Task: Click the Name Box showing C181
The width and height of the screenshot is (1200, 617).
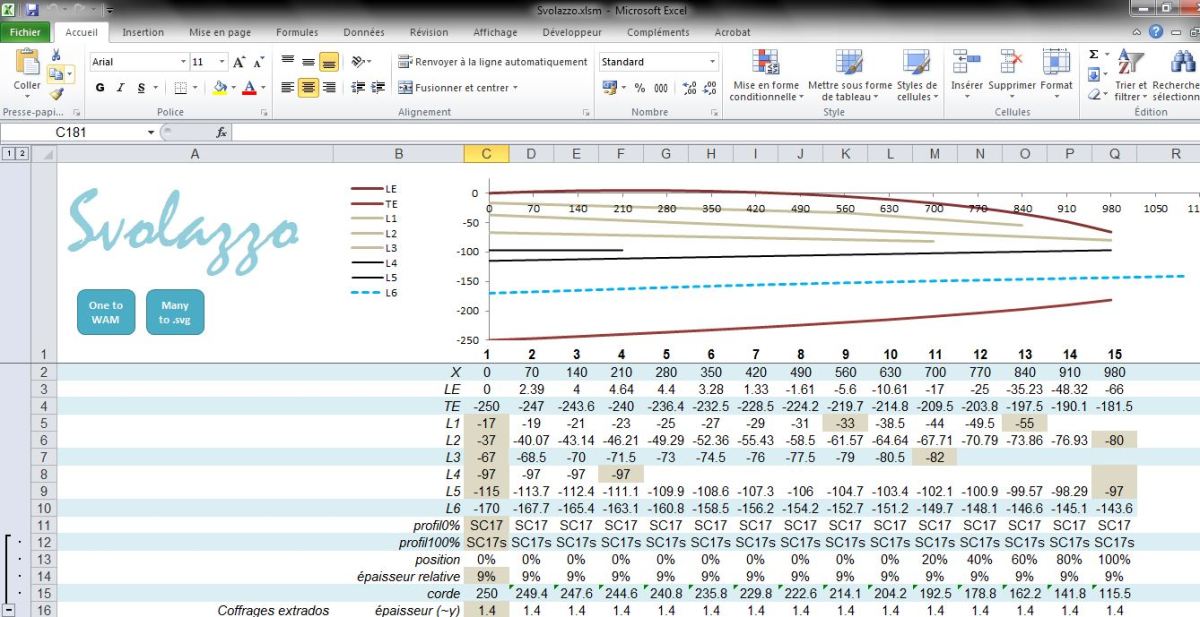Action: tap(75, 132)
